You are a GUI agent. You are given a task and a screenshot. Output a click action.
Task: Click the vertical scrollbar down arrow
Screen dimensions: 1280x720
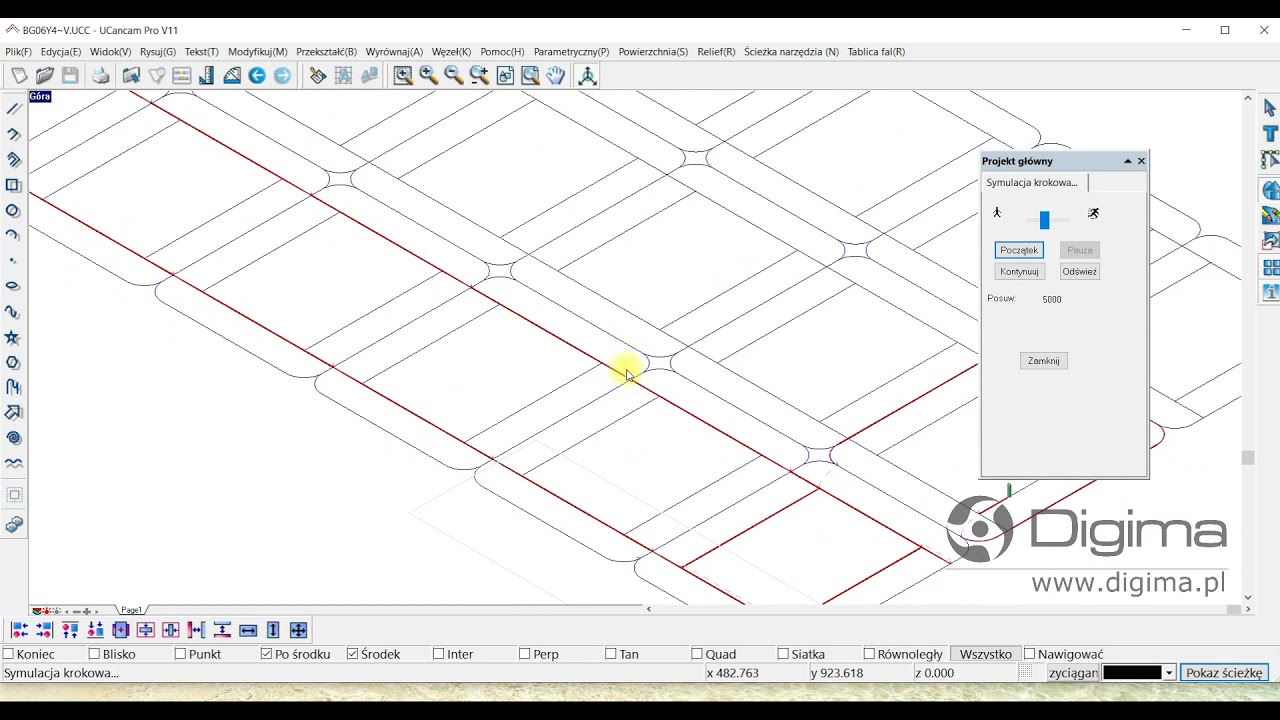tap(1248, 598)
